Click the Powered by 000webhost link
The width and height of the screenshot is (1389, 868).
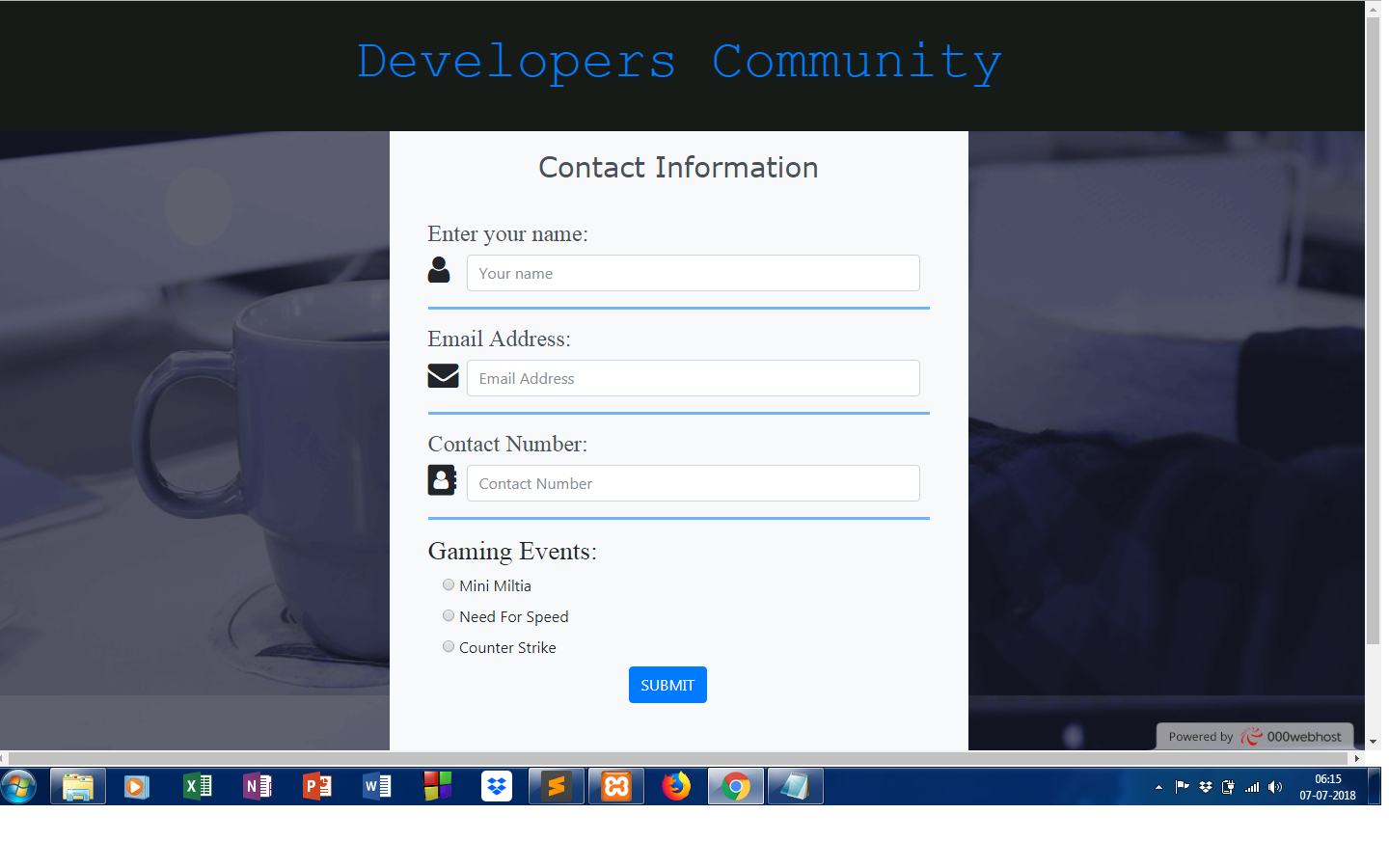pyautogui.click(x=1254, y=737)
